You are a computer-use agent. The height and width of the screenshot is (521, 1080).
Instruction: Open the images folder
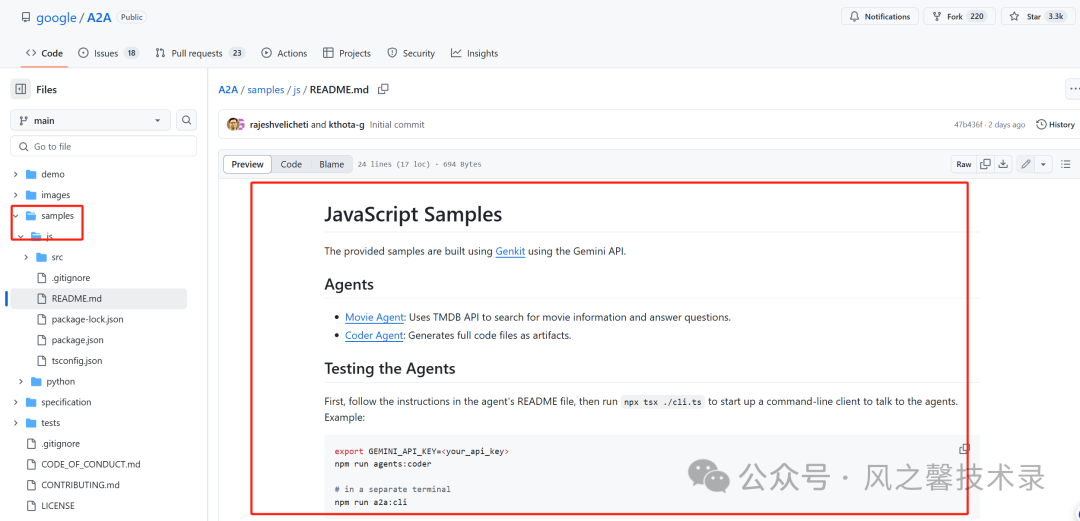55,195
